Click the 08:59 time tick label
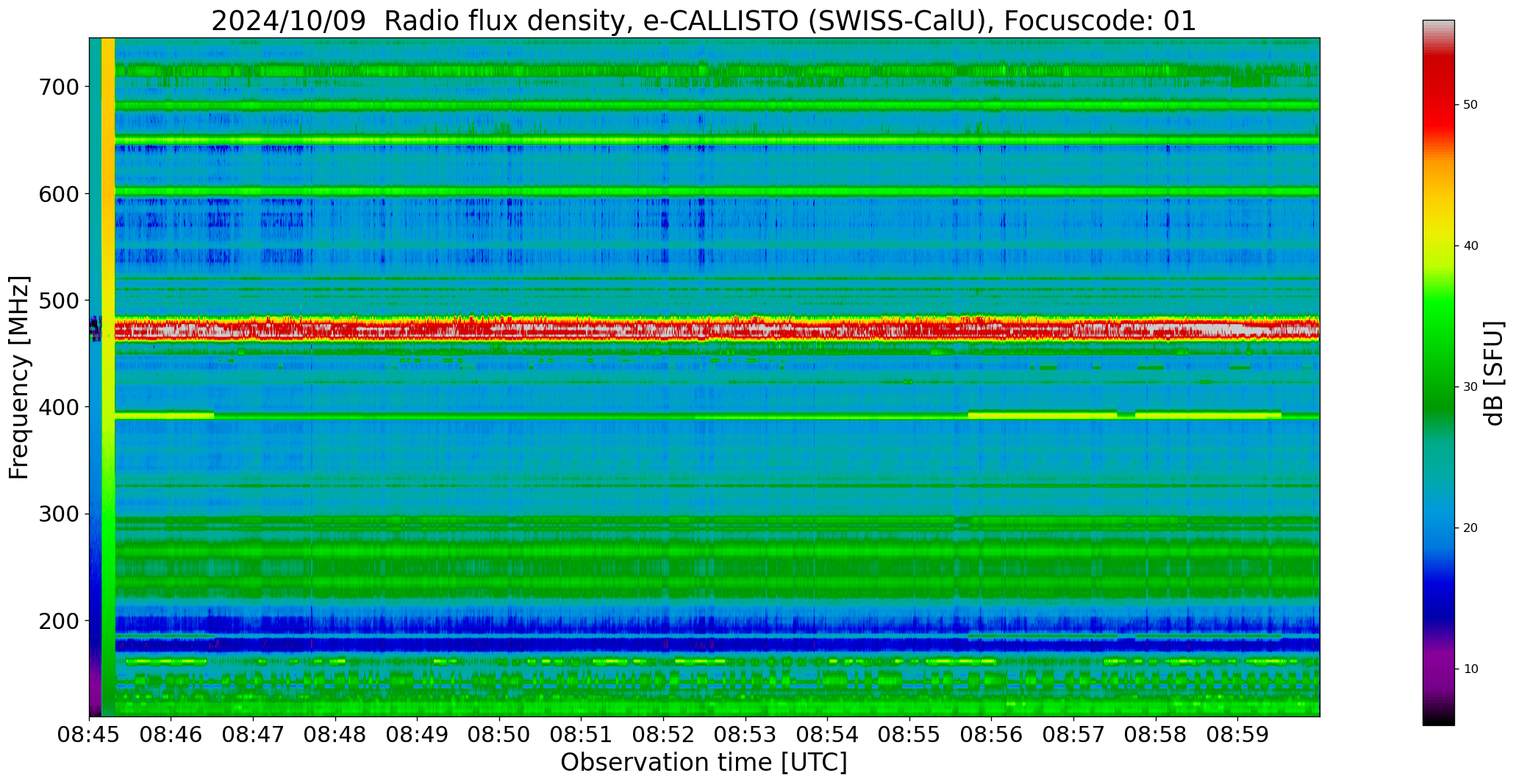The height and width of the screenshot is (784, 1516). click(1237, 736)
